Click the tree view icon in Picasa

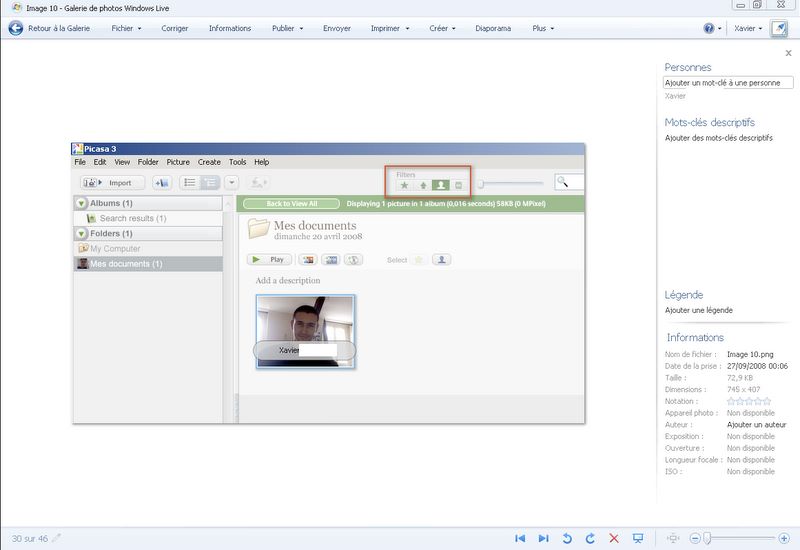(x=210, y=183)
